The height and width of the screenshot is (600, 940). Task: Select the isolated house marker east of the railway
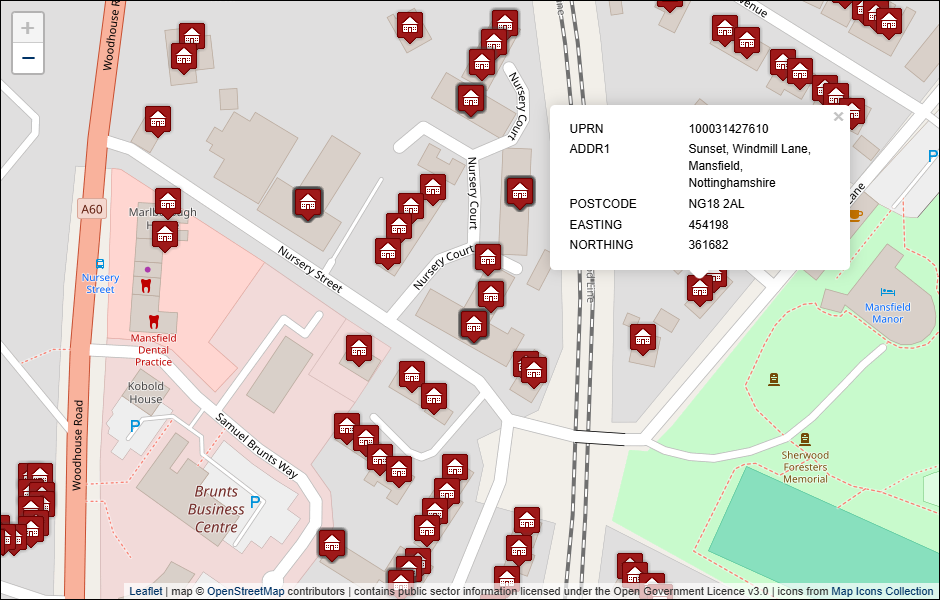click(643, 338)
